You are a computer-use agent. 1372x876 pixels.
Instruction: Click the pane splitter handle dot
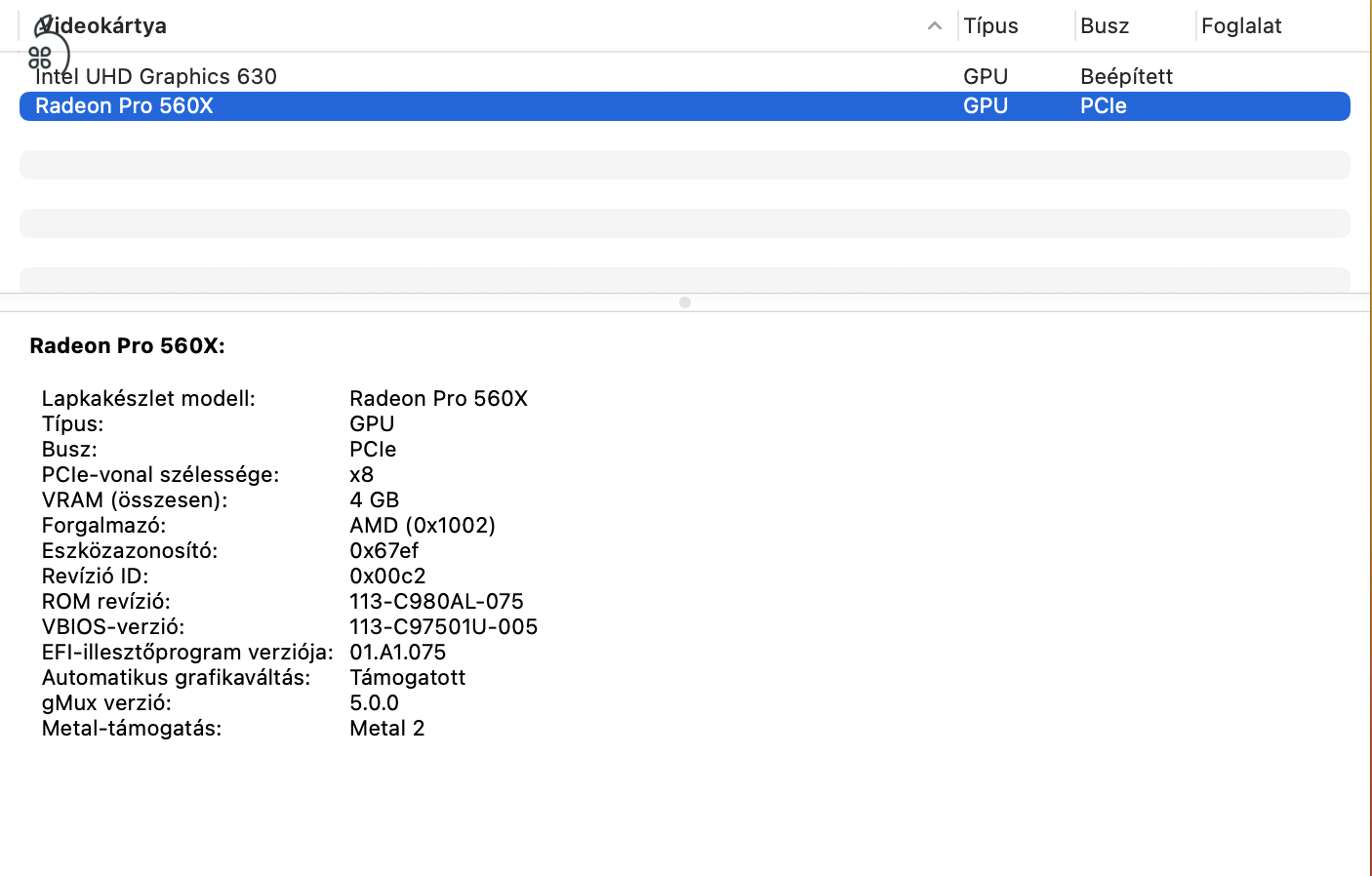(685, 302)
